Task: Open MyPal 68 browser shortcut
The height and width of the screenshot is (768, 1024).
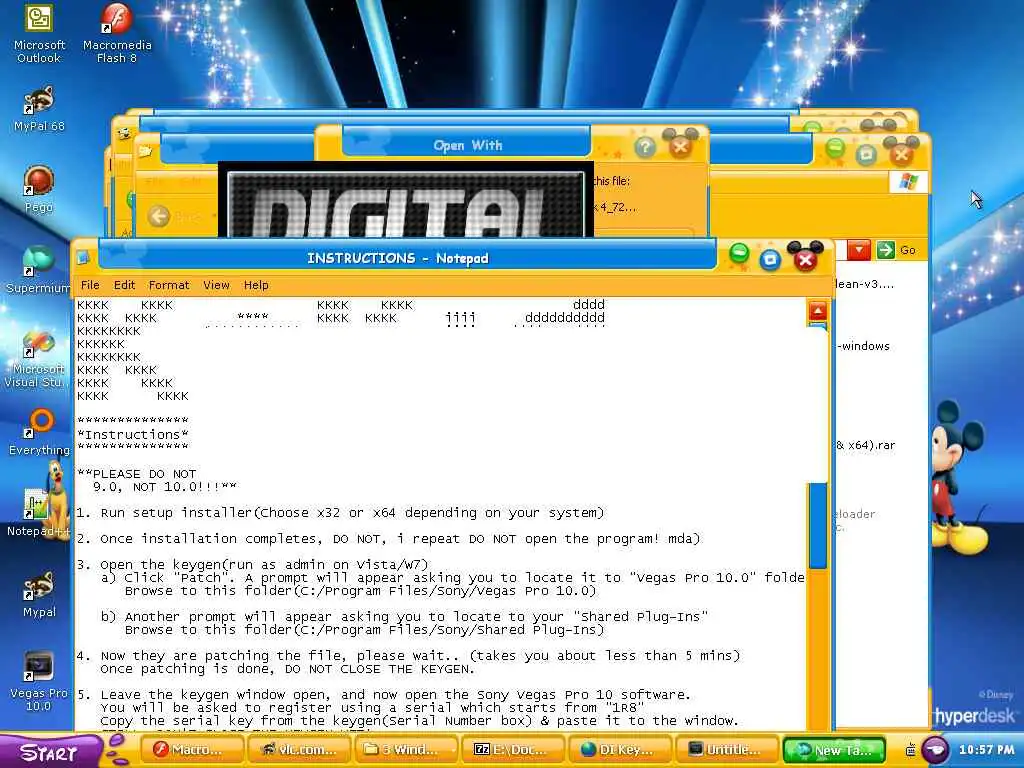Action: tap(39, 109)
